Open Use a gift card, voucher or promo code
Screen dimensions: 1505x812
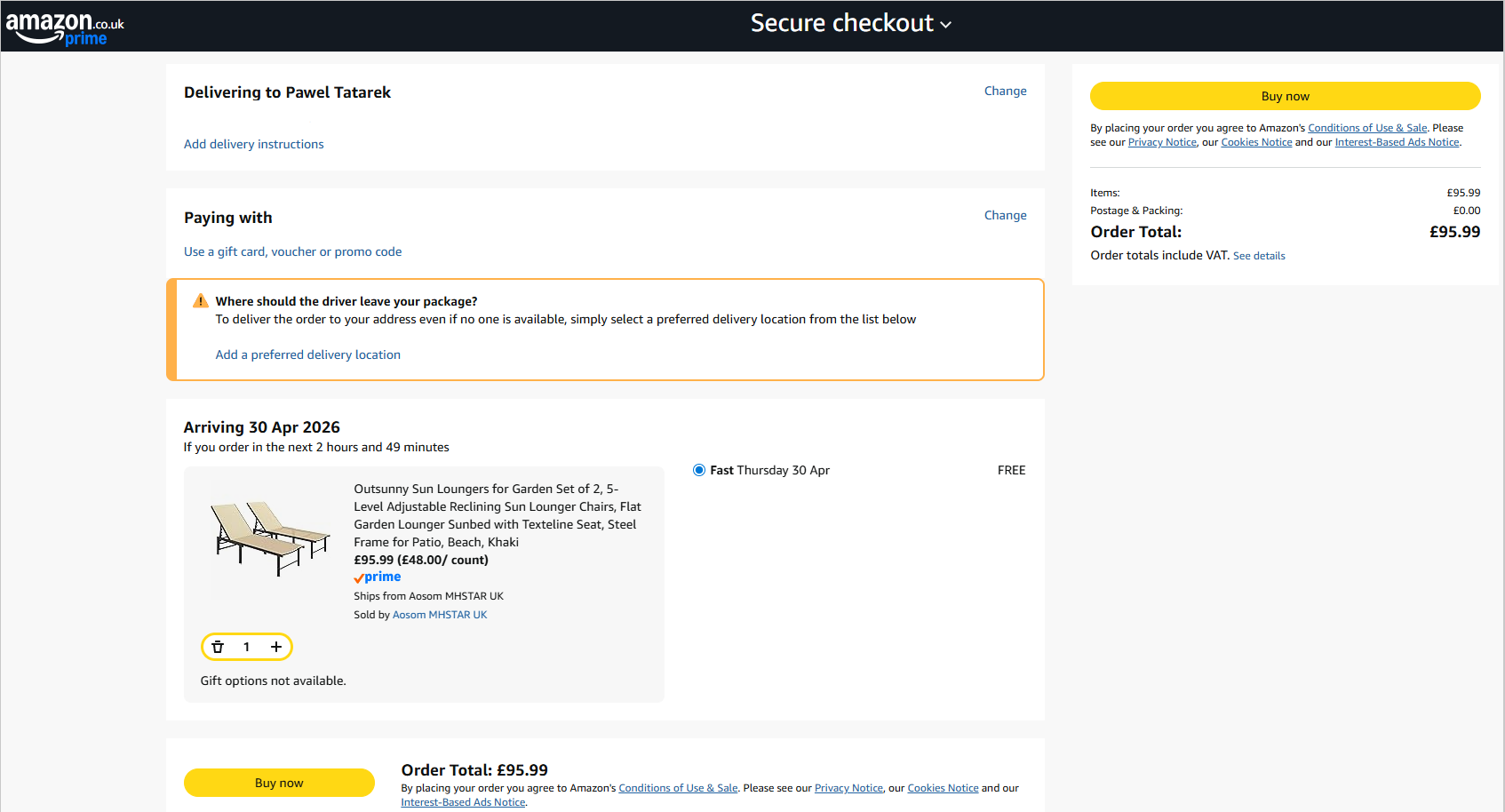(292, 251)
